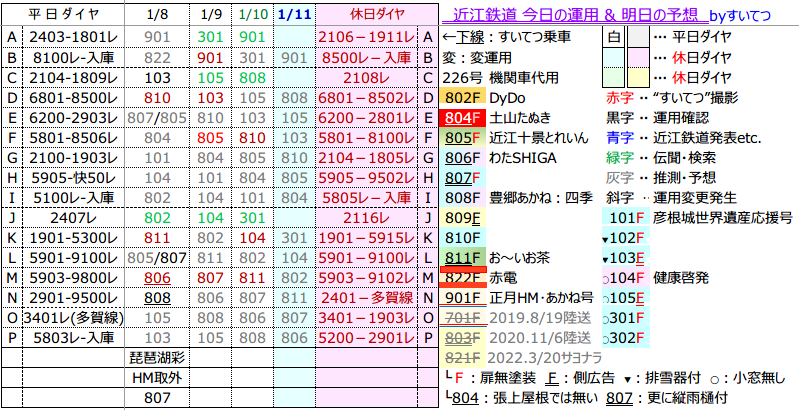Click the weekday cell 1901-5300レ

tap(74, 237)
